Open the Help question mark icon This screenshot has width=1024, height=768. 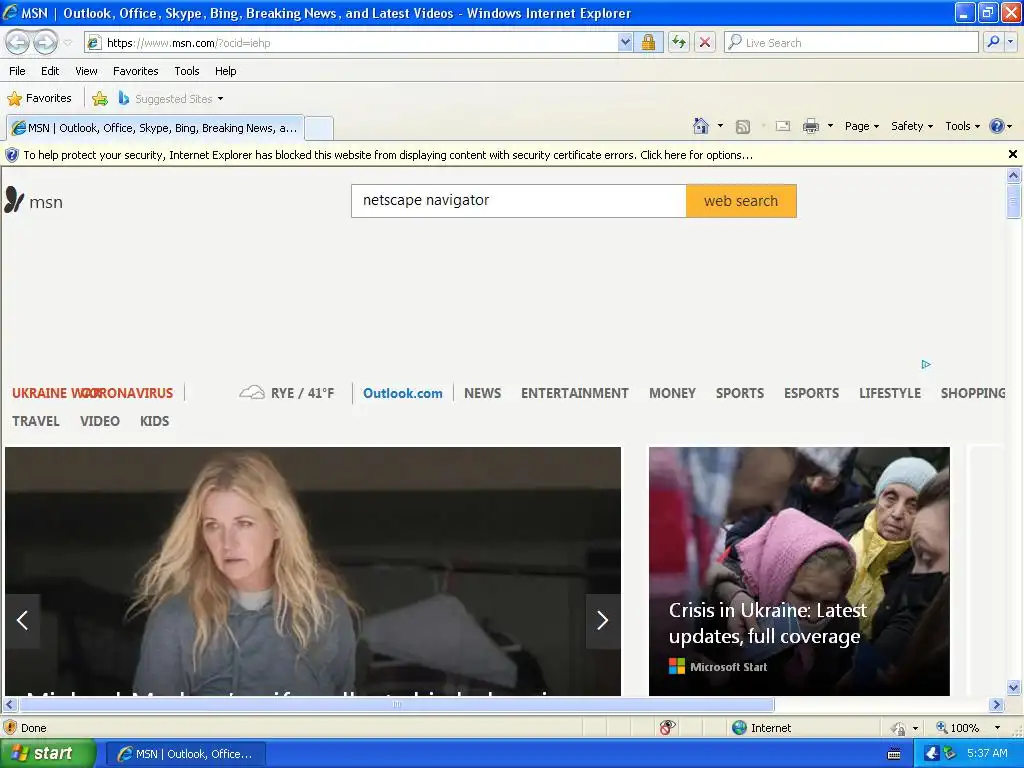[1000, 126]
